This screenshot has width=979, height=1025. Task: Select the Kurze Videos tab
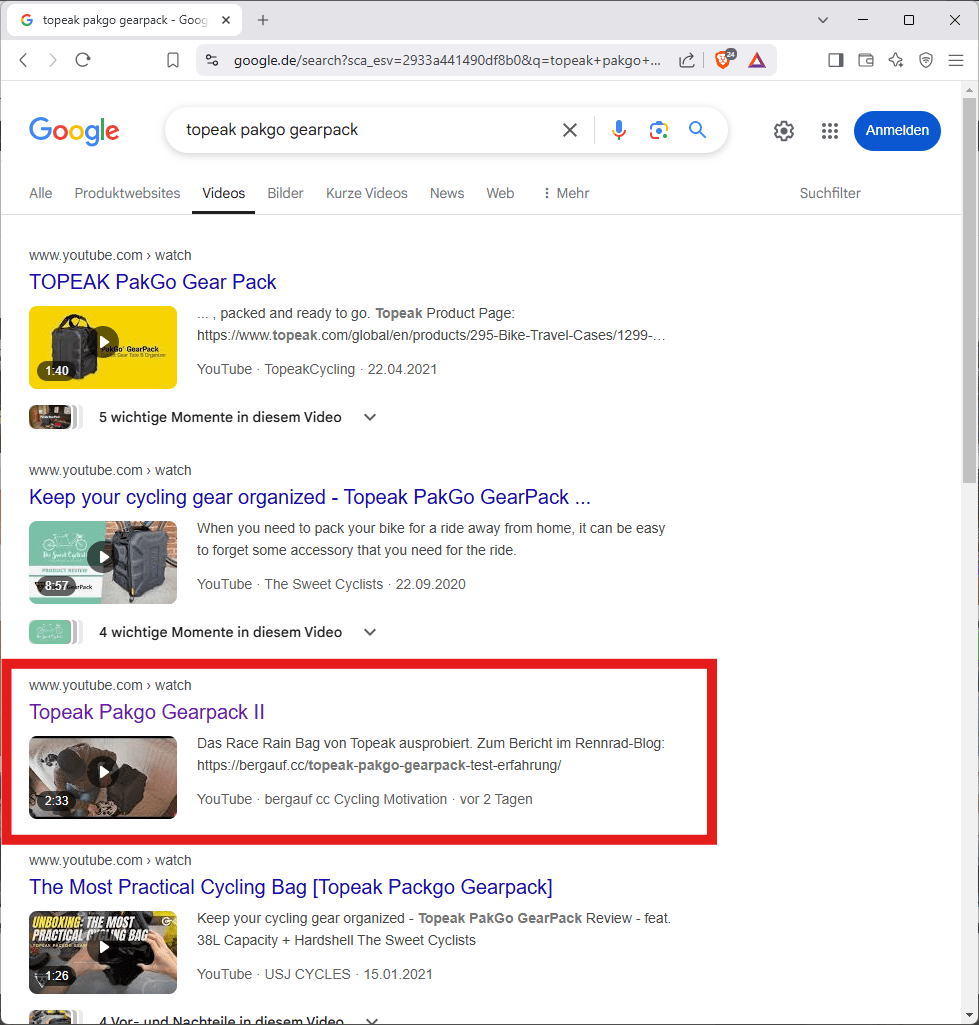pyautogui.click(x=366, y=193)
